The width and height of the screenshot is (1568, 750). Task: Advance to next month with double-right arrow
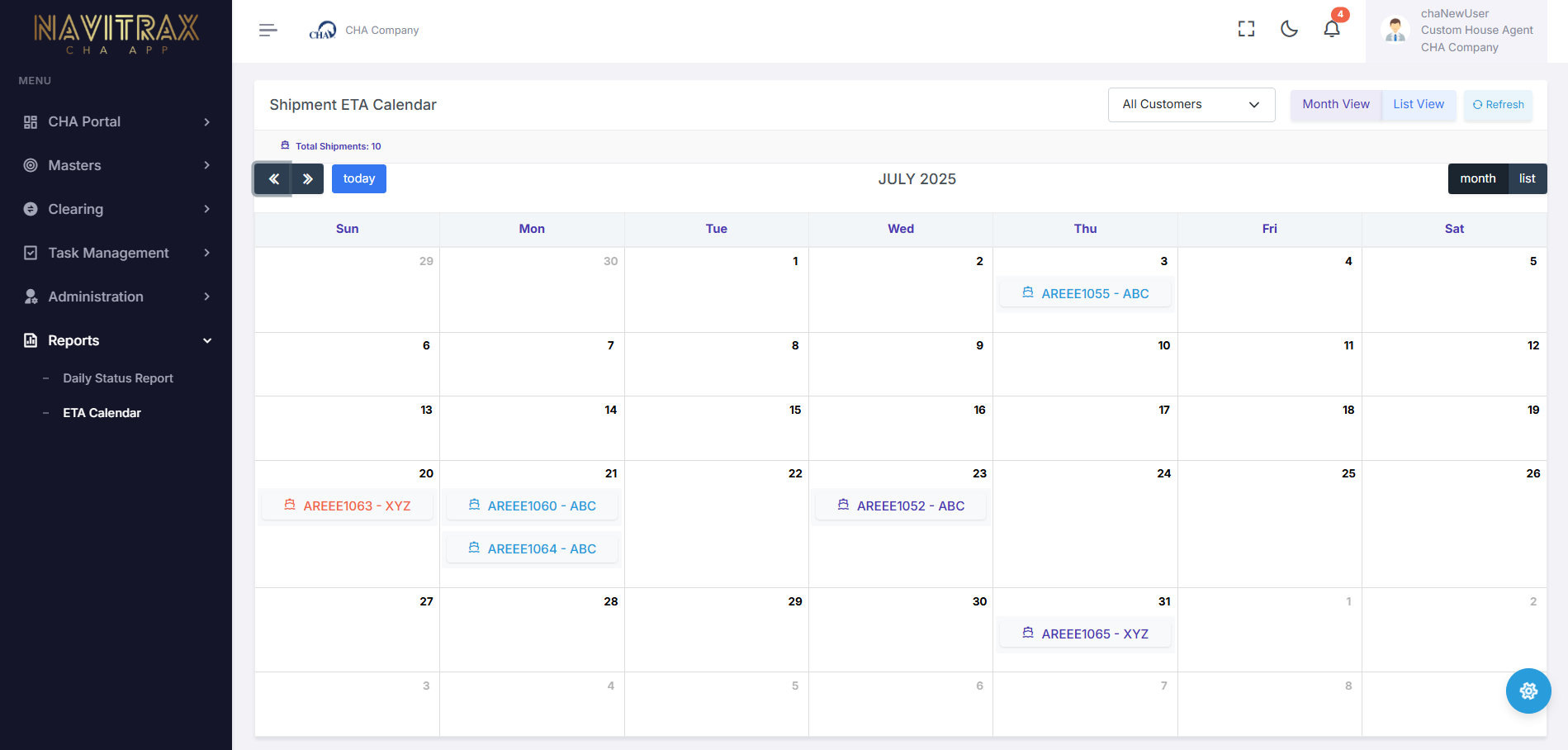pyautogui.click(x=307, y=179)
